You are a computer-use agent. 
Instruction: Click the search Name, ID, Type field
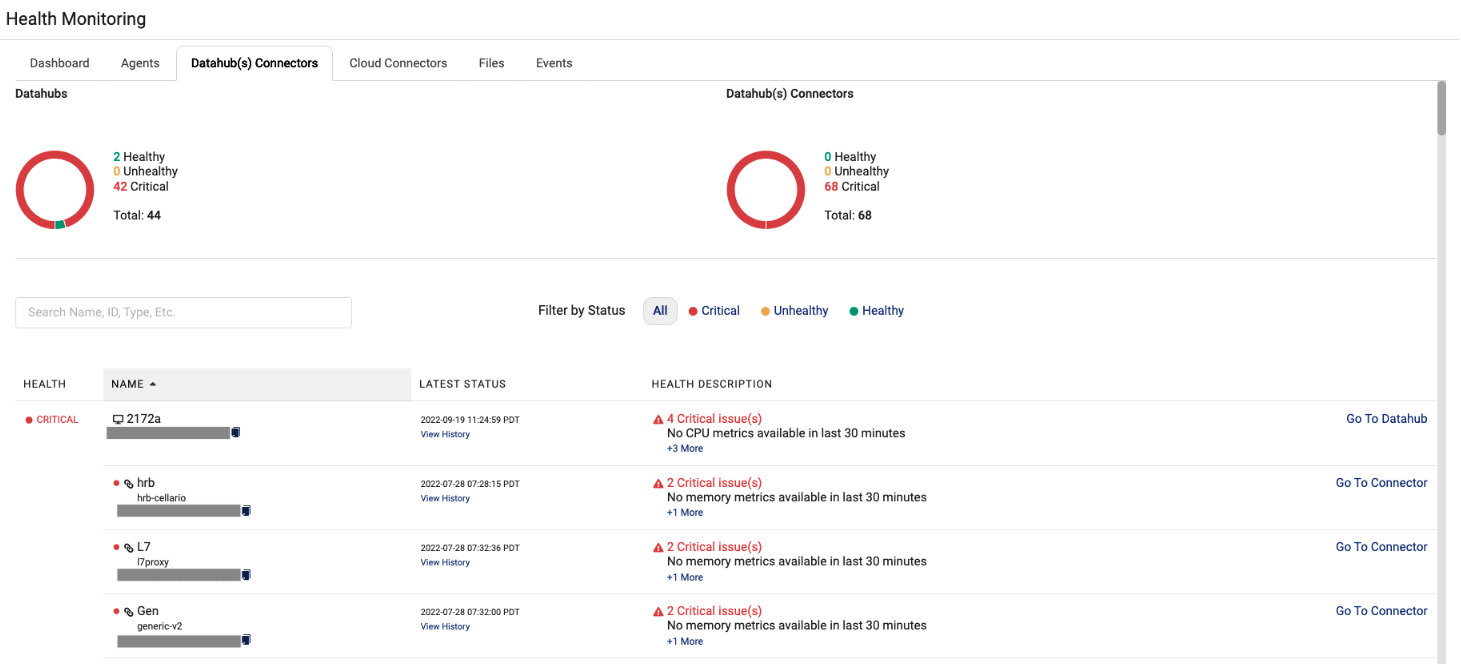[183, 312]
